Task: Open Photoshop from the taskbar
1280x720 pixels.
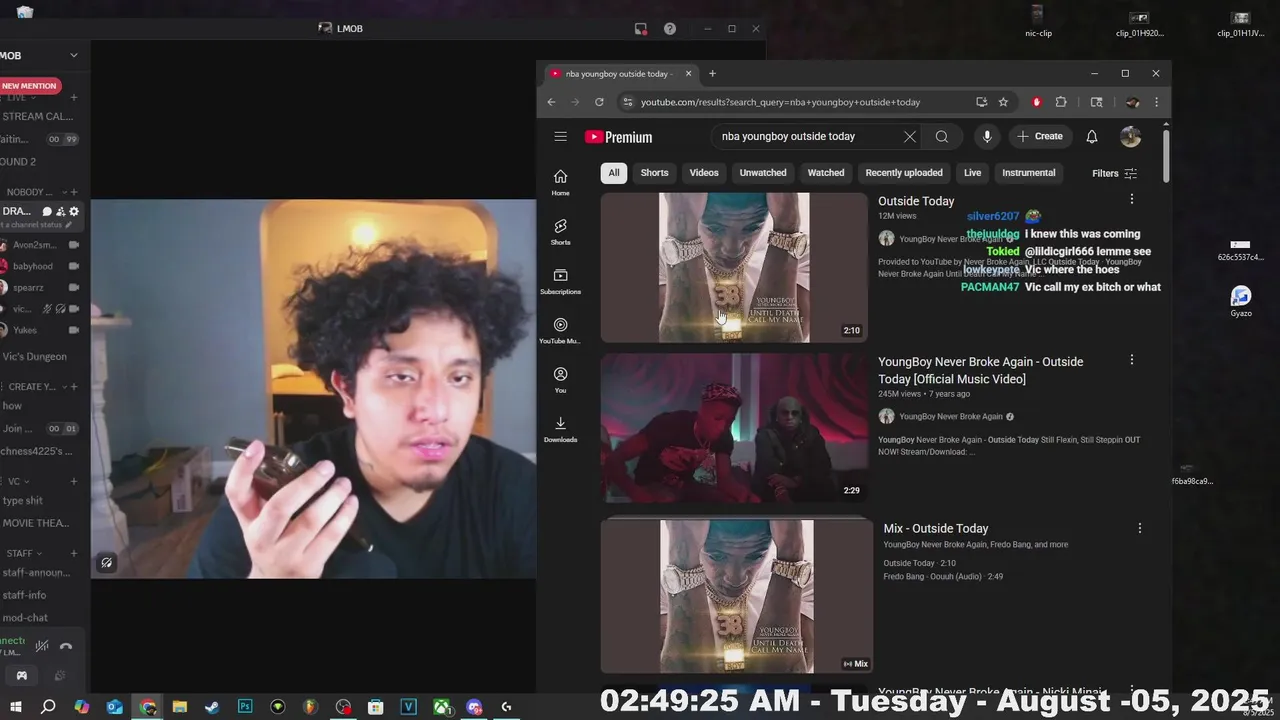Action: (x=245, y=707)
